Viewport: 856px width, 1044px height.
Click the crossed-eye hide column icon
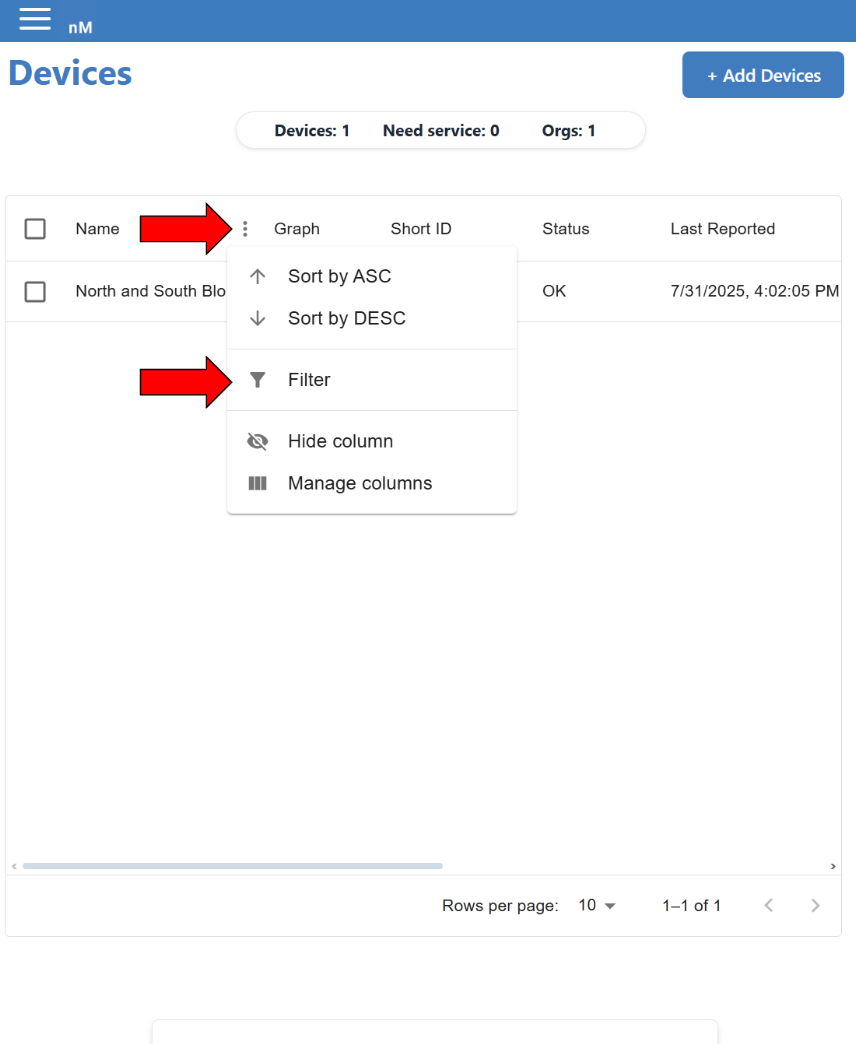click(x=258, y=441)
